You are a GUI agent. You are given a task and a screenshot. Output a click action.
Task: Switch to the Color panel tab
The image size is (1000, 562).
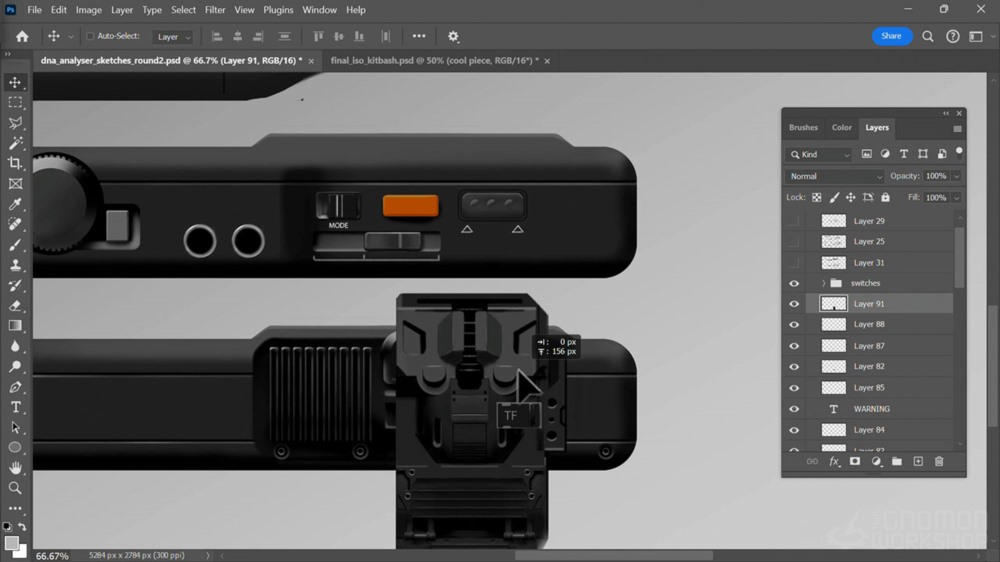coord(841,128)
